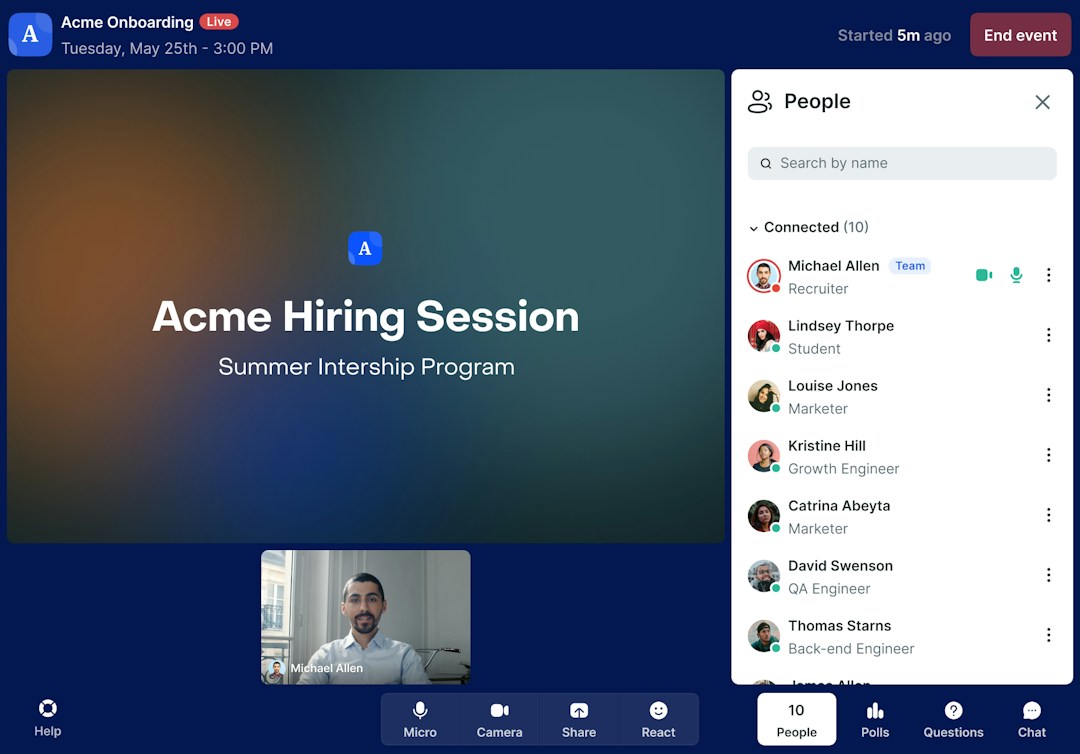Select Michael Allen's video thumbnail
Image resolution: width=1080 pixels, height=754 pixels.
coord(366,617)
